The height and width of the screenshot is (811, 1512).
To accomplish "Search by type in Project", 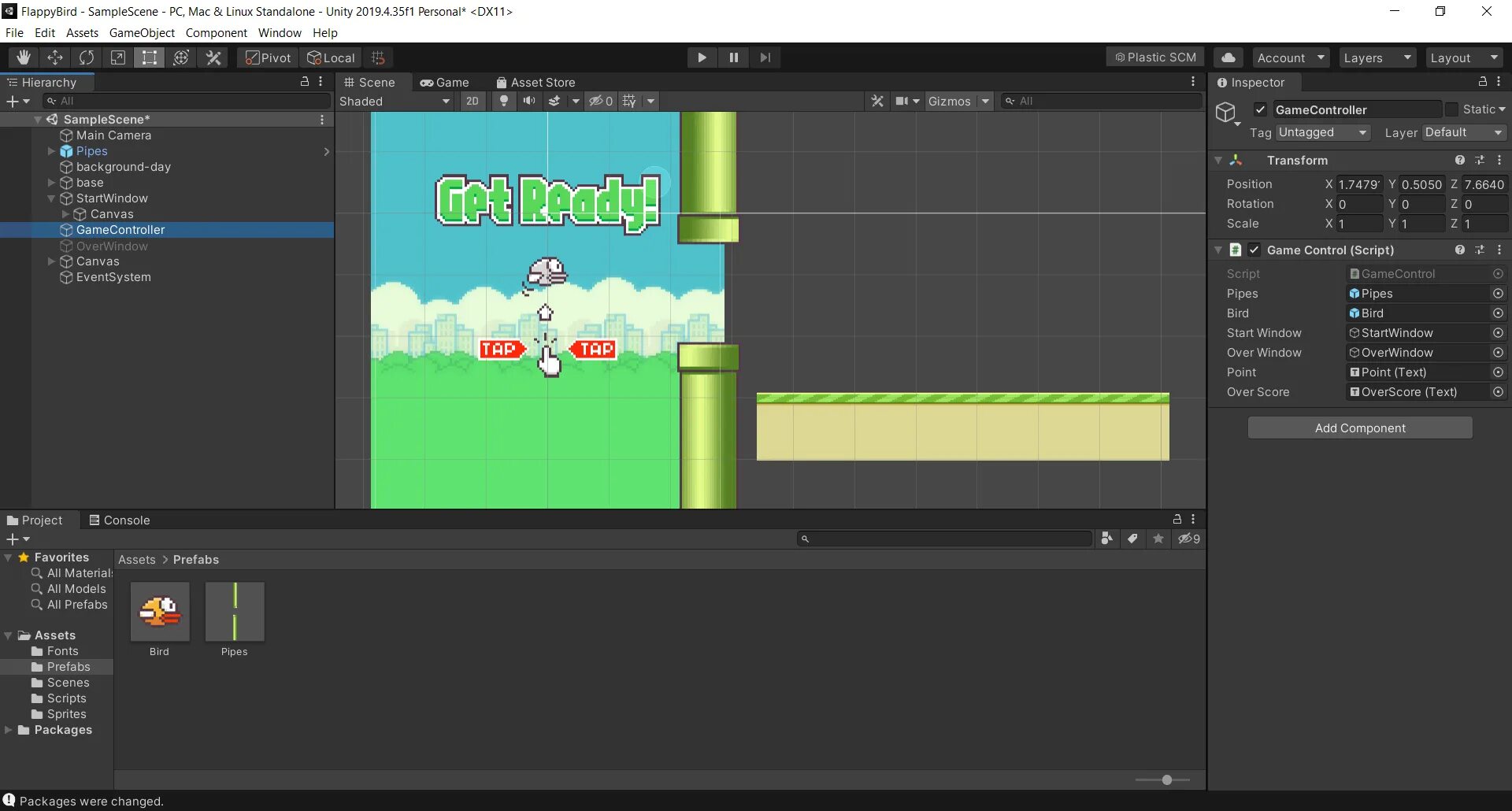I will point(1107,539).
